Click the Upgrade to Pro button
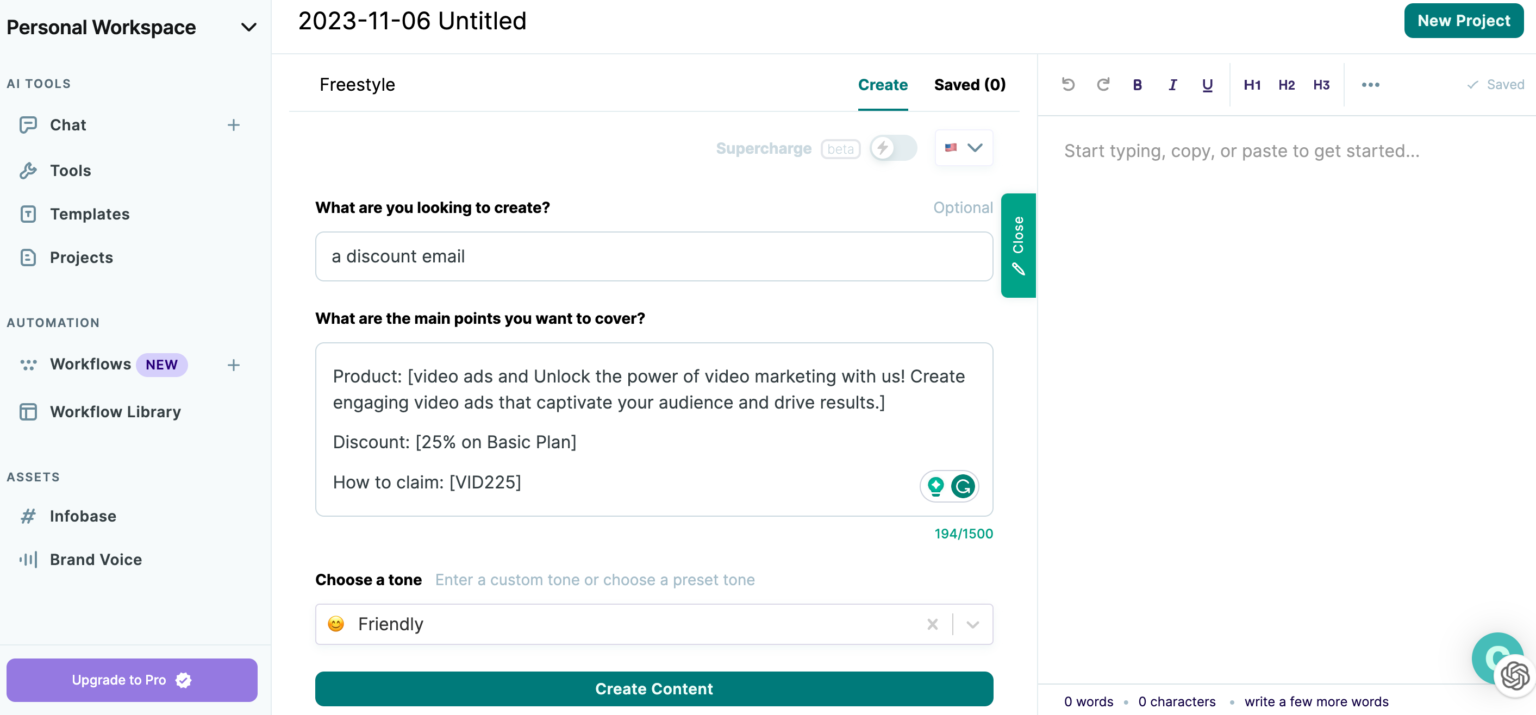Viewport: 1536px width, 715px height. (x=131, y=680)
